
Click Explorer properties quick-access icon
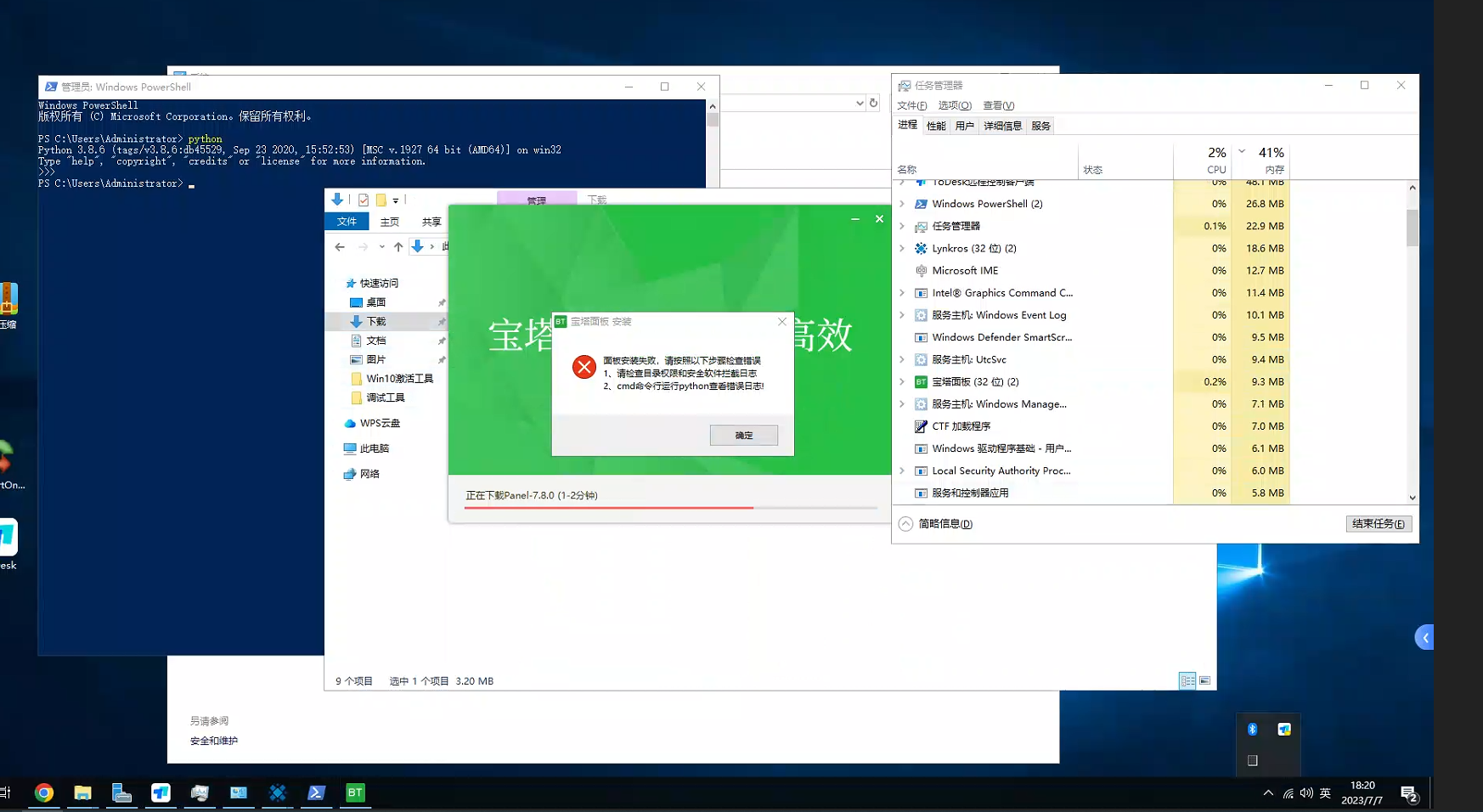364,200
